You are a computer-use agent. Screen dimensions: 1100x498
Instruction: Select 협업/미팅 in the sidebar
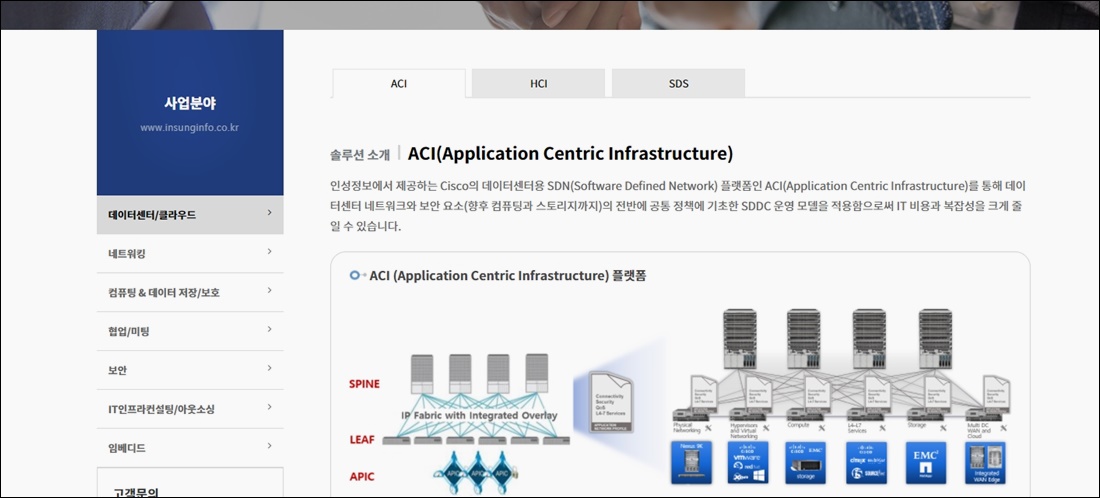pyautogui.click(x=190, y=331)
